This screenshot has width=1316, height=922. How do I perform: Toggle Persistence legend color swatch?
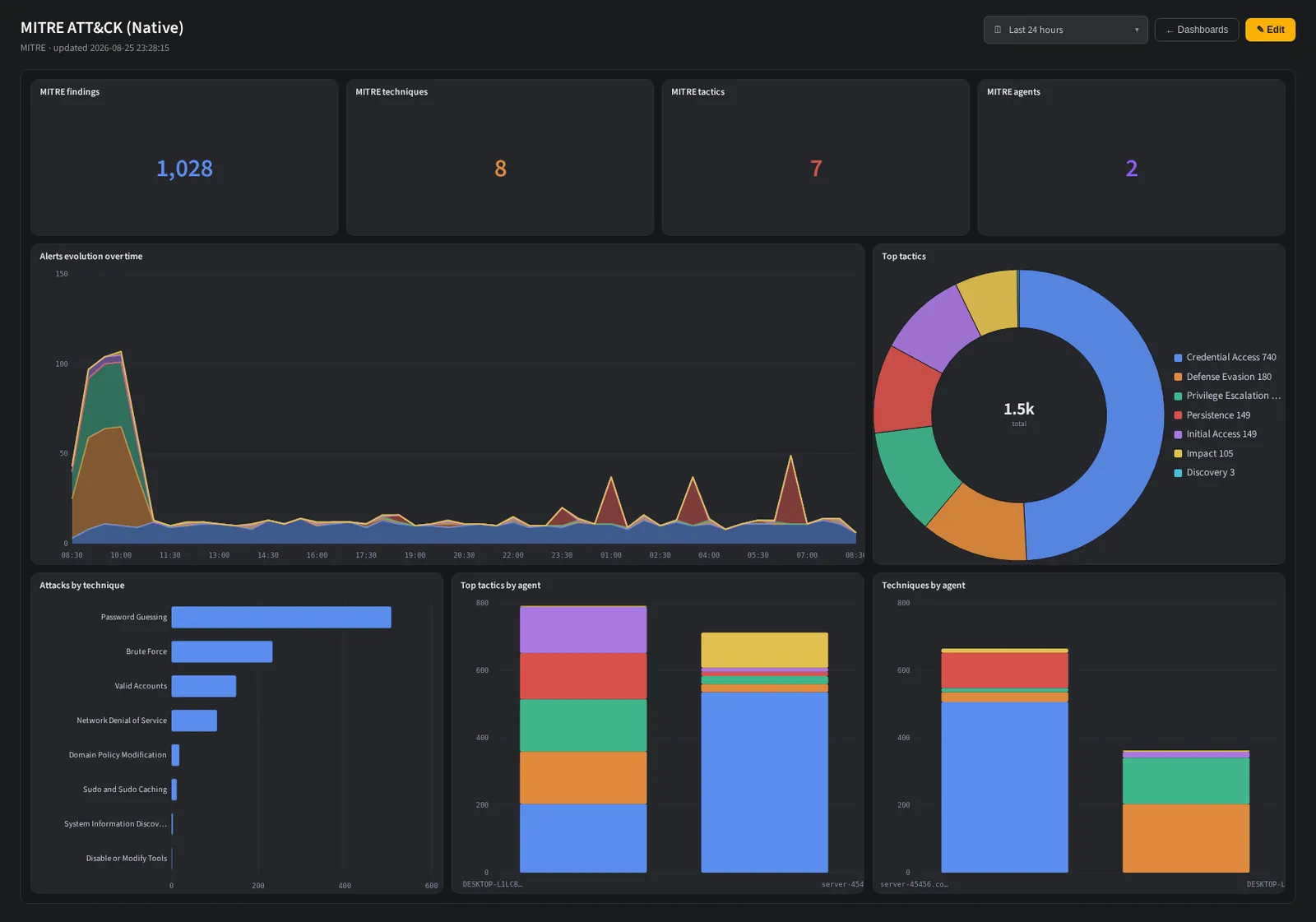(1178, 415)
